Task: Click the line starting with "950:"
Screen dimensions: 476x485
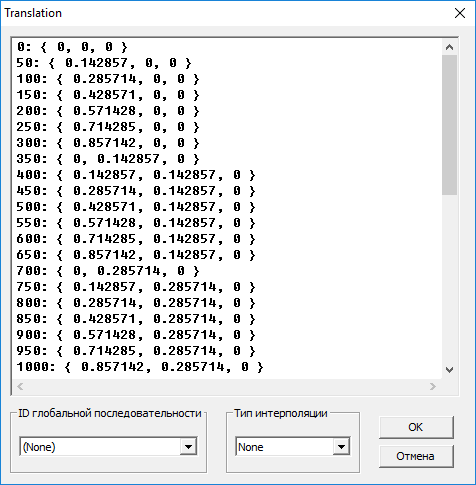Action: tap(136, 351)
